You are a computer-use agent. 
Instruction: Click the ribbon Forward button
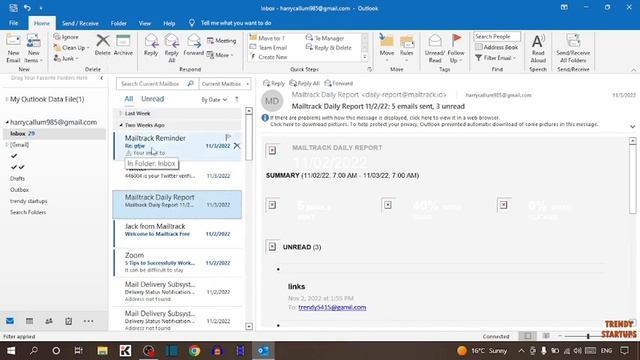193,45
